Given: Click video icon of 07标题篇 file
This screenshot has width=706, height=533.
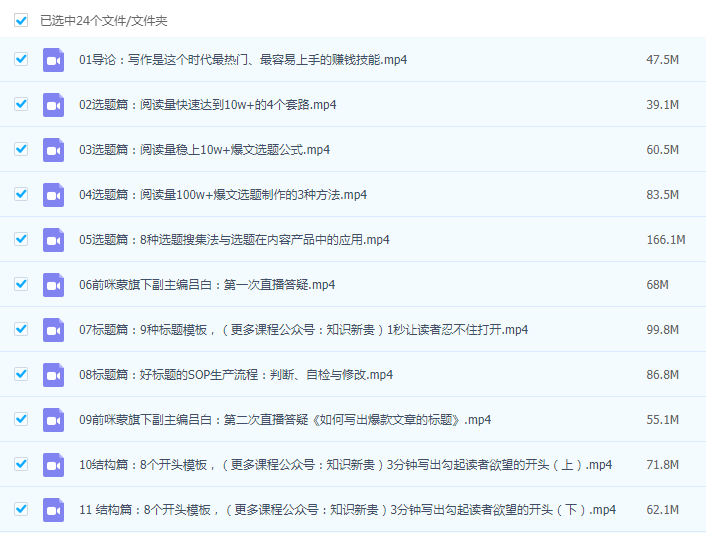Looking at the screenshot, I should 53,330.
